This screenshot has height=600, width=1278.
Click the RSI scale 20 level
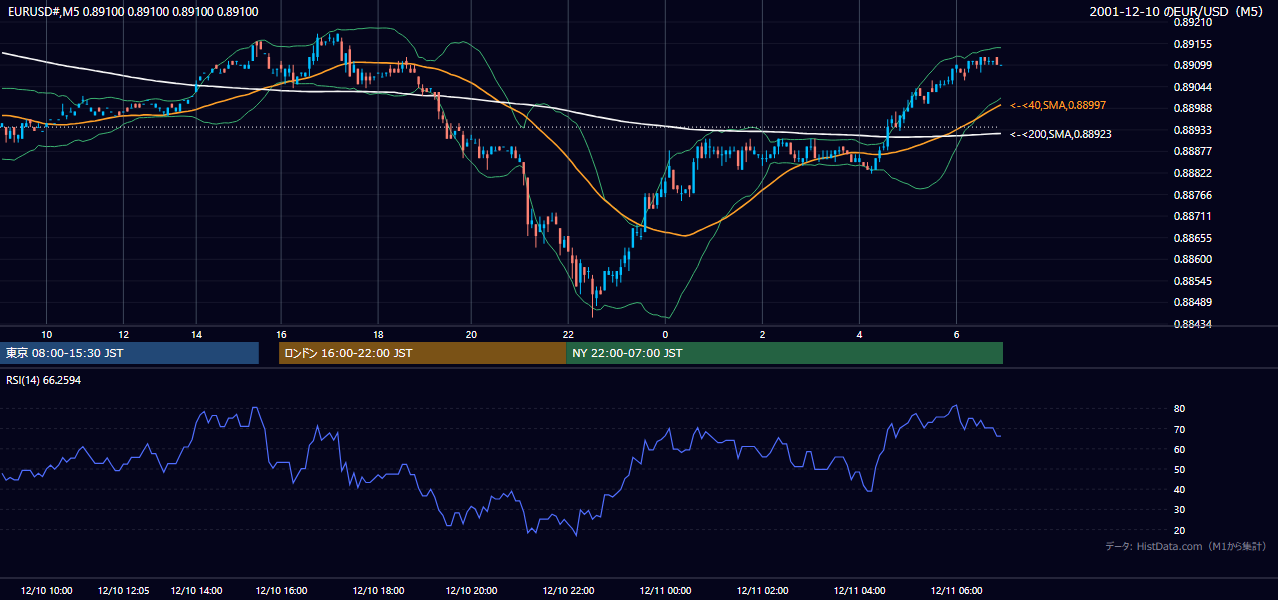pyautogui.click(x=1179, y=530)
